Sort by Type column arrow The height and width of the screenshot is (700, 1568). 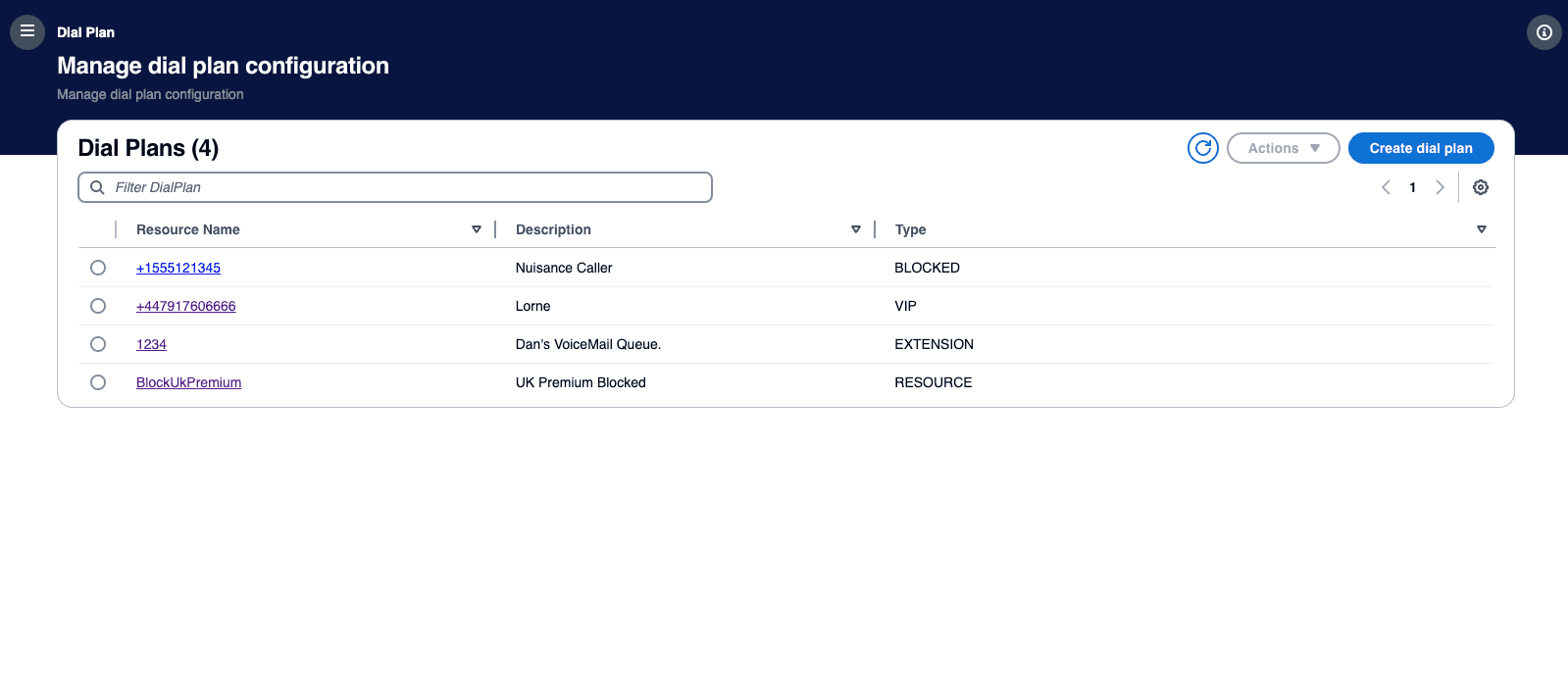pos(1481,229)
